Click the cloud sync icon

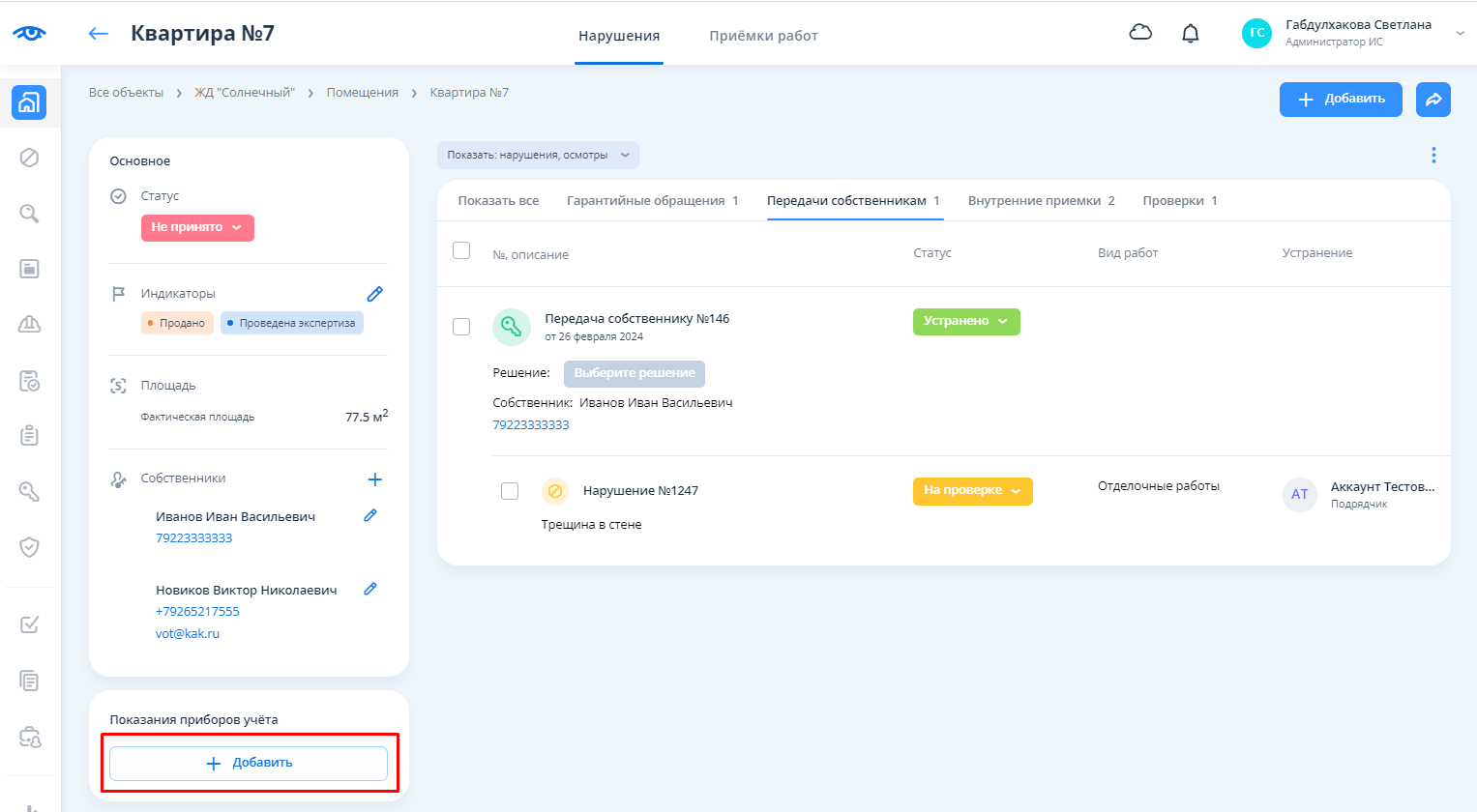[x=1140, y=33]
